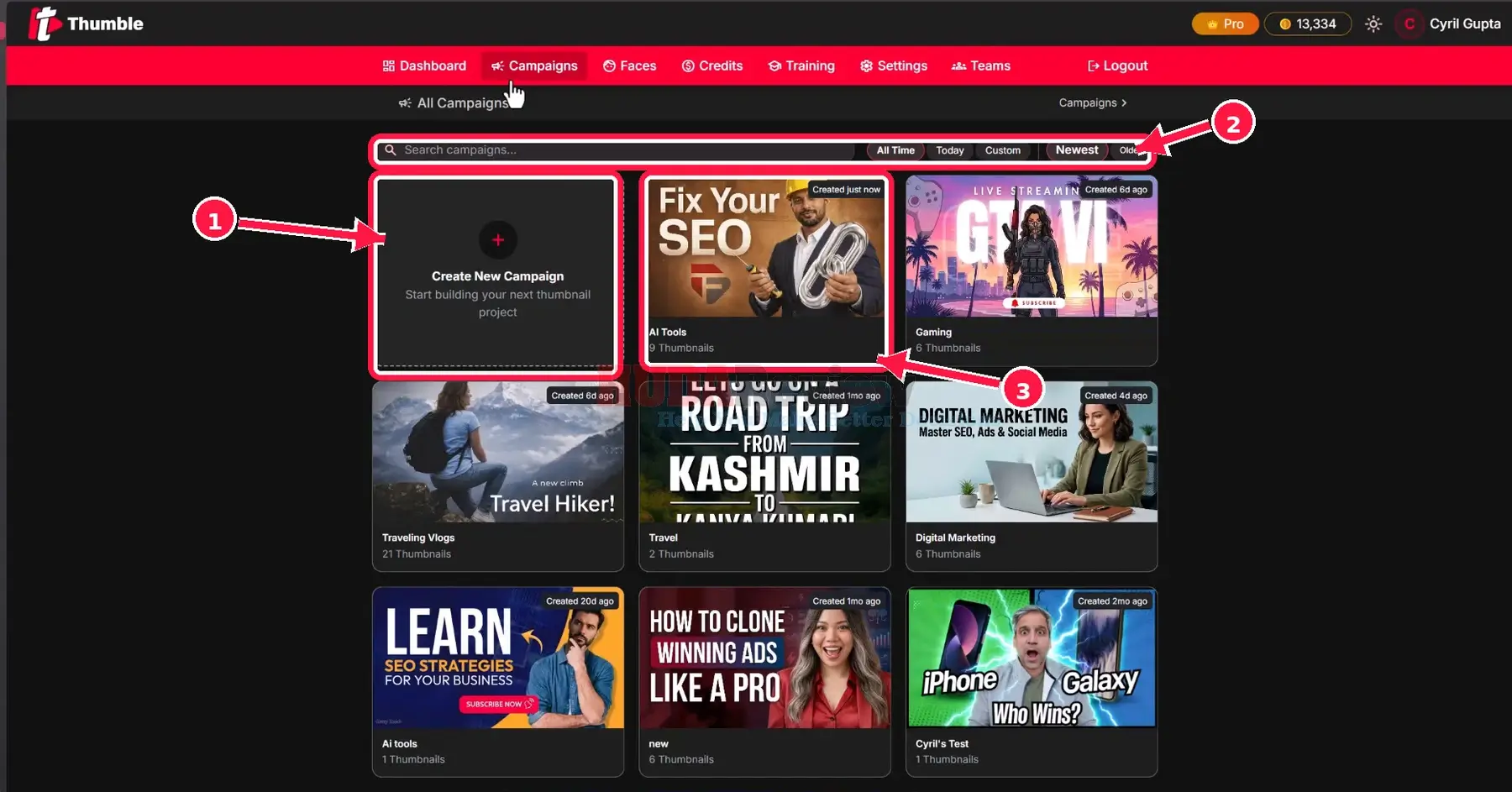The image size is (1512, 792).
Task: Open the GTA VI Gaming thumbnail
Action: [1032, 247]
